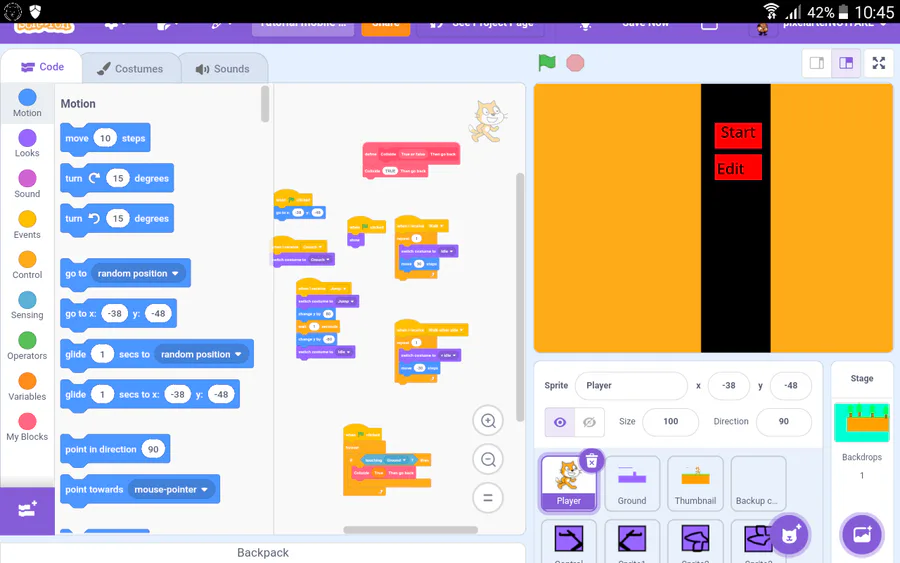The height and width of the screenshot is (563, 900).
Task: Click the block palette vertical scrollbar
Action: 265,104
